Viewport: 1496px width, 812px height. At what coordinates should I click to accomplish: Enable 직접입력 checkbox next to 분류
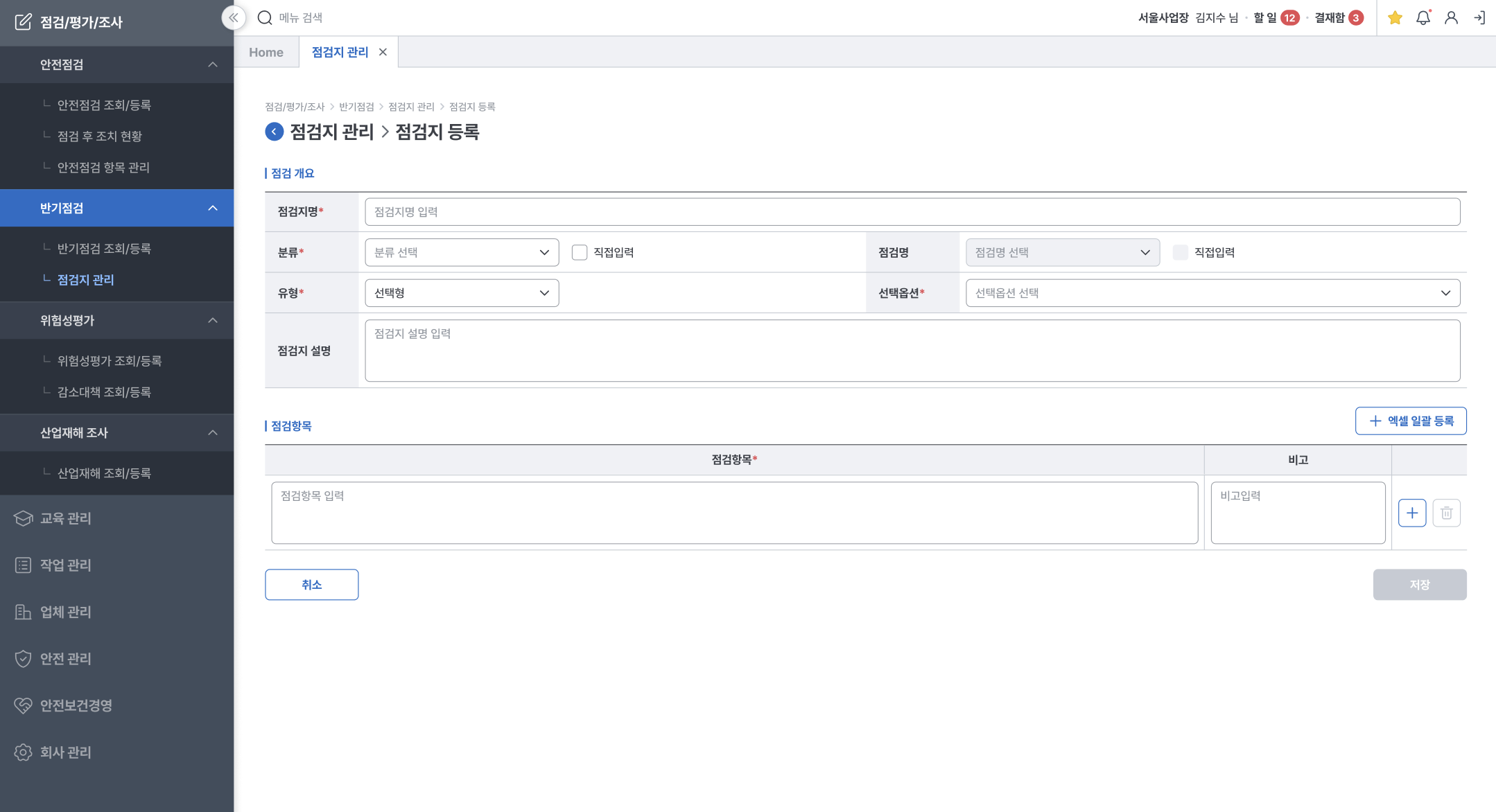[580, 252]
